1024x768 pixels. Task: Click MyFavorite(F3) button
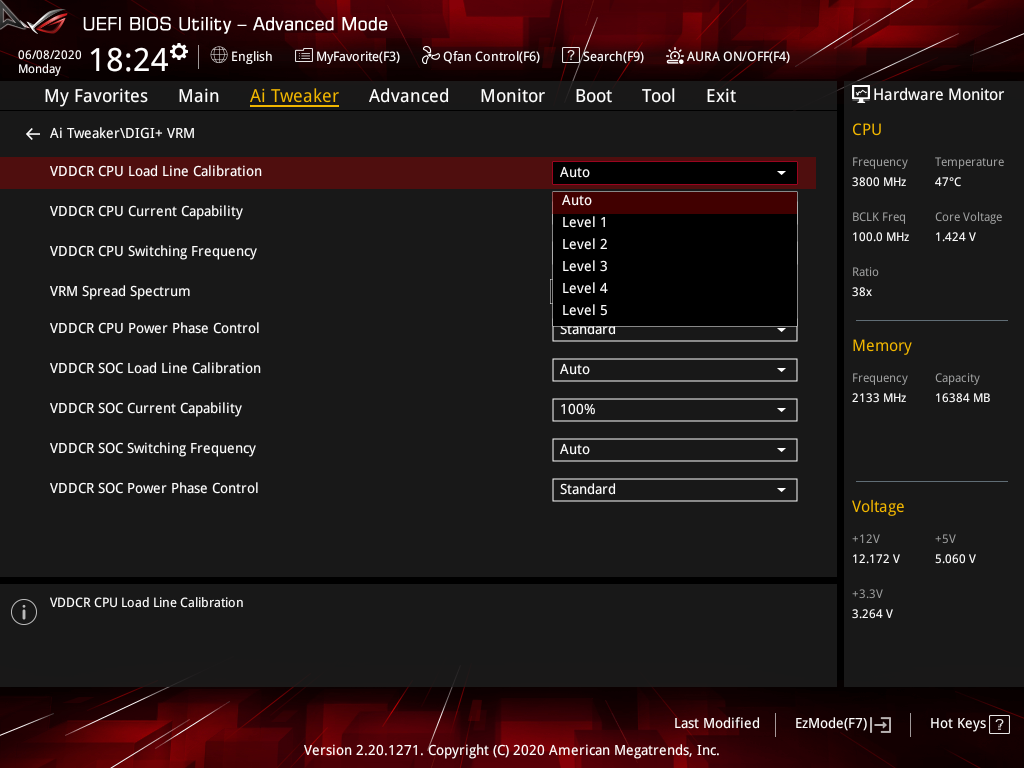pos(347,56)
